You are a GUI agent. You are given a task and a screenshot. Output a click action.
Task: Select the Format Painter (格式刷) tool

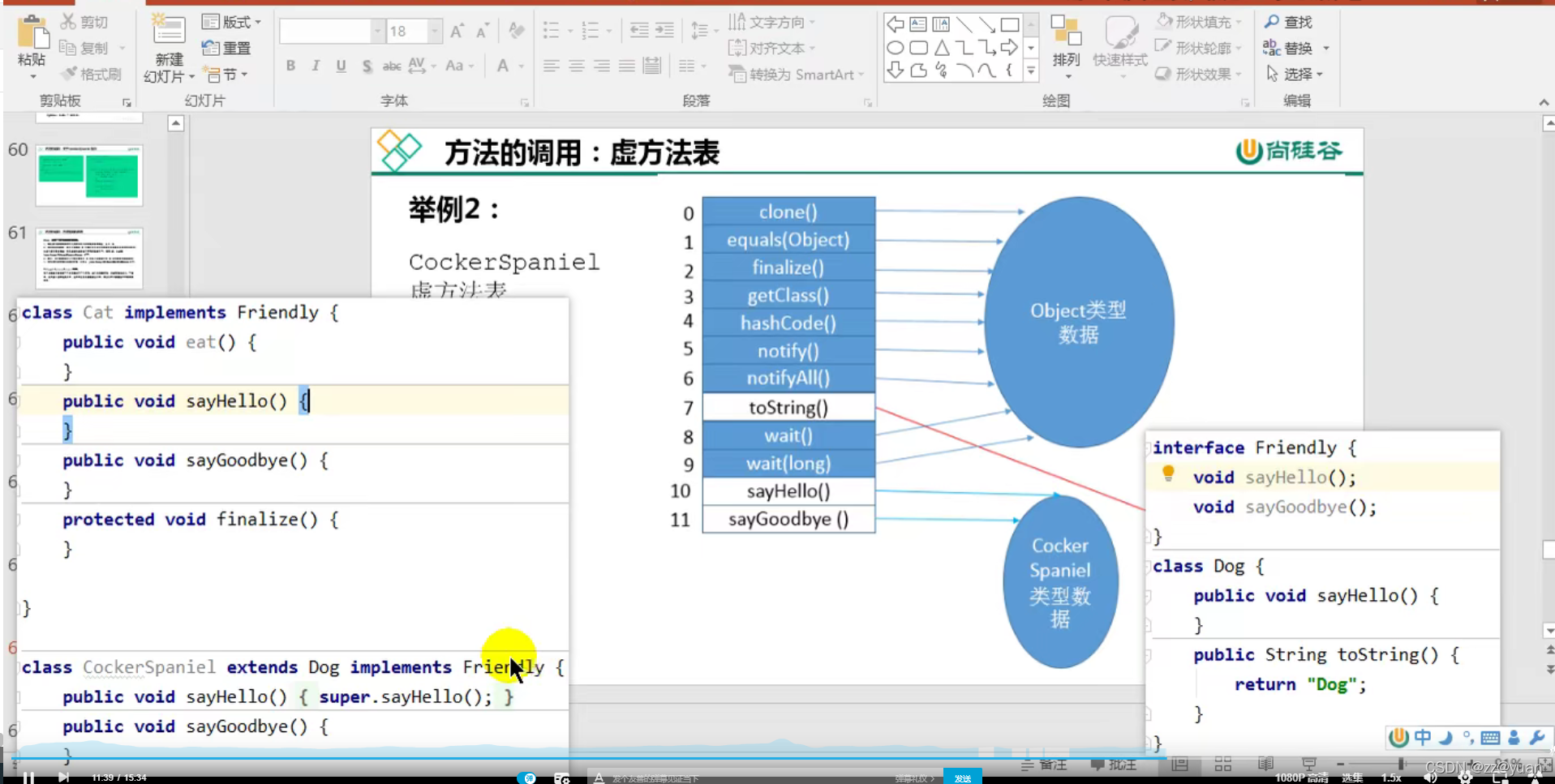tap(92, 74)
